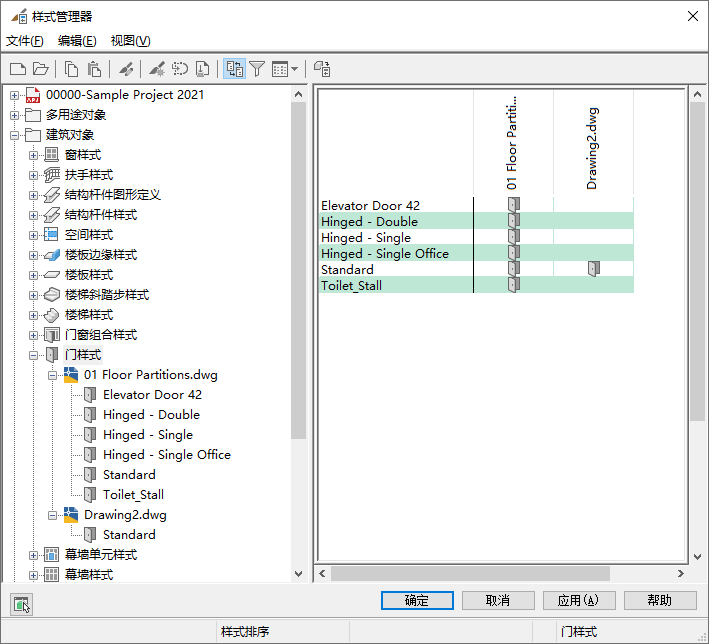Viewport: 709px width, 644px height.
Task: Expand the 多用途对象 folder
Action: coord(14,115)
